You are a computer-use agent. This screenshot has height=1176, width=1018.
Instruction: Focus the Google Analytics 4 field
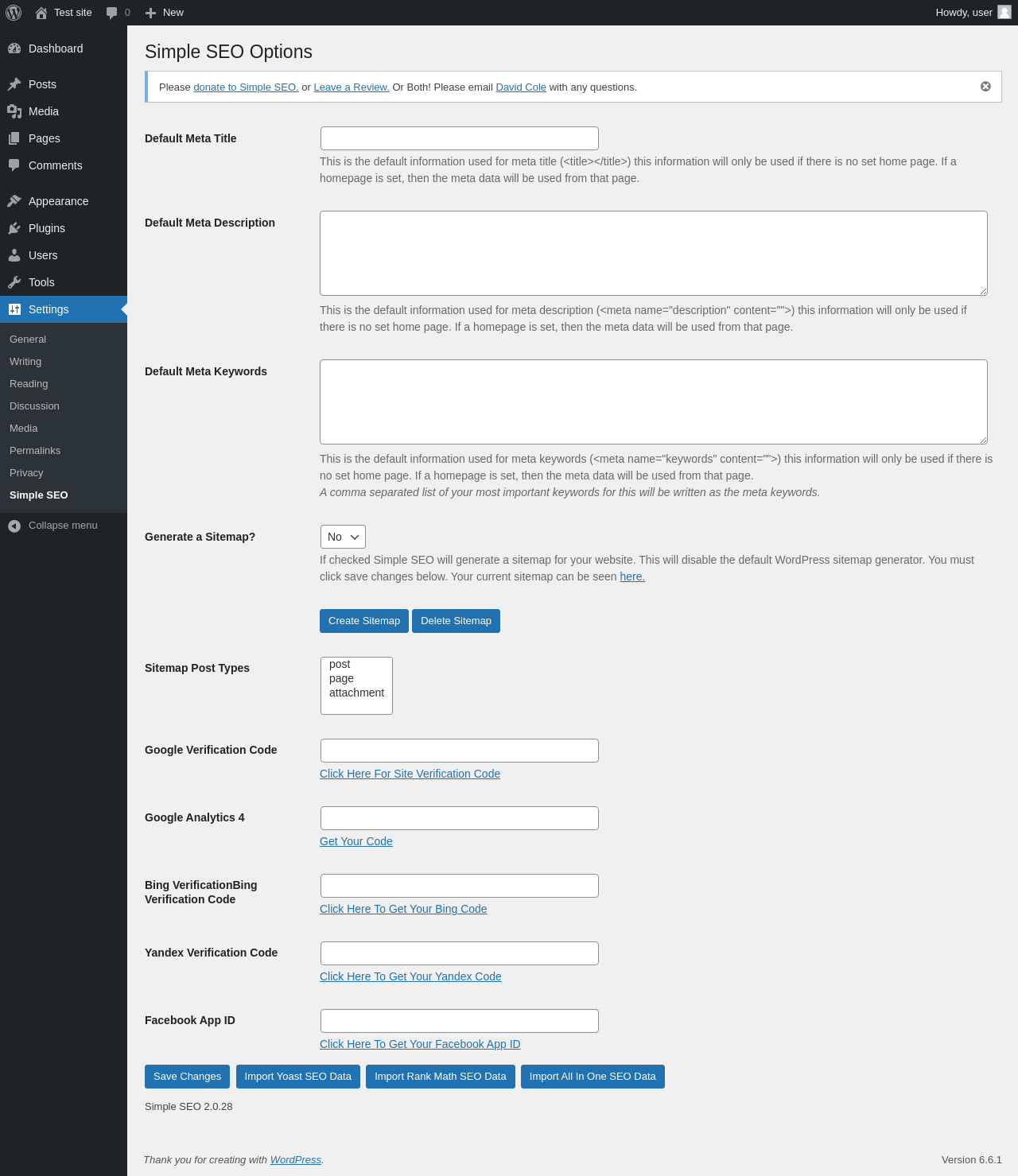(x=460, y=818)
